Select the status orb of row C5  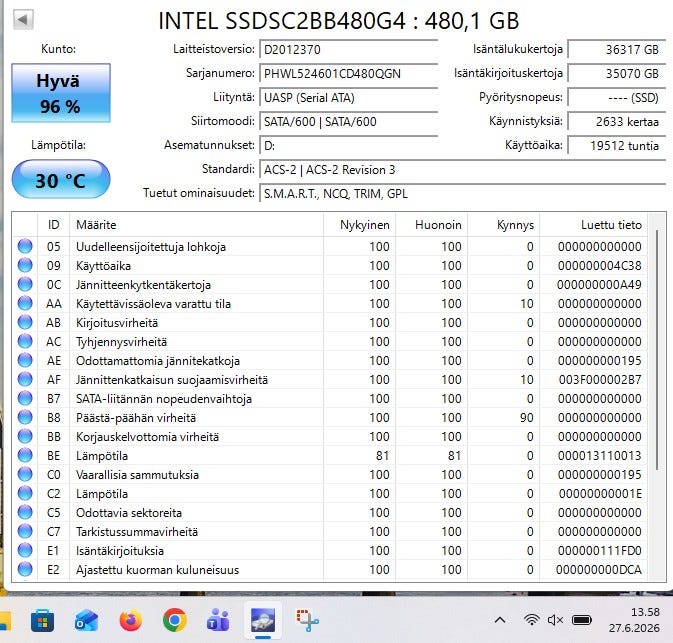point(25,513)
